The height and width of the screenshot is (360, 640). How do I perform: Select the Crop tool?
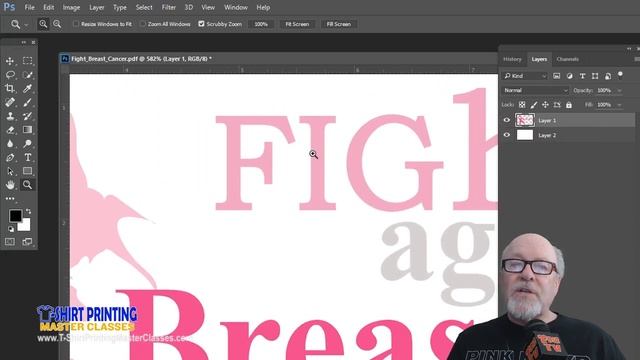(x=10, y=89)
